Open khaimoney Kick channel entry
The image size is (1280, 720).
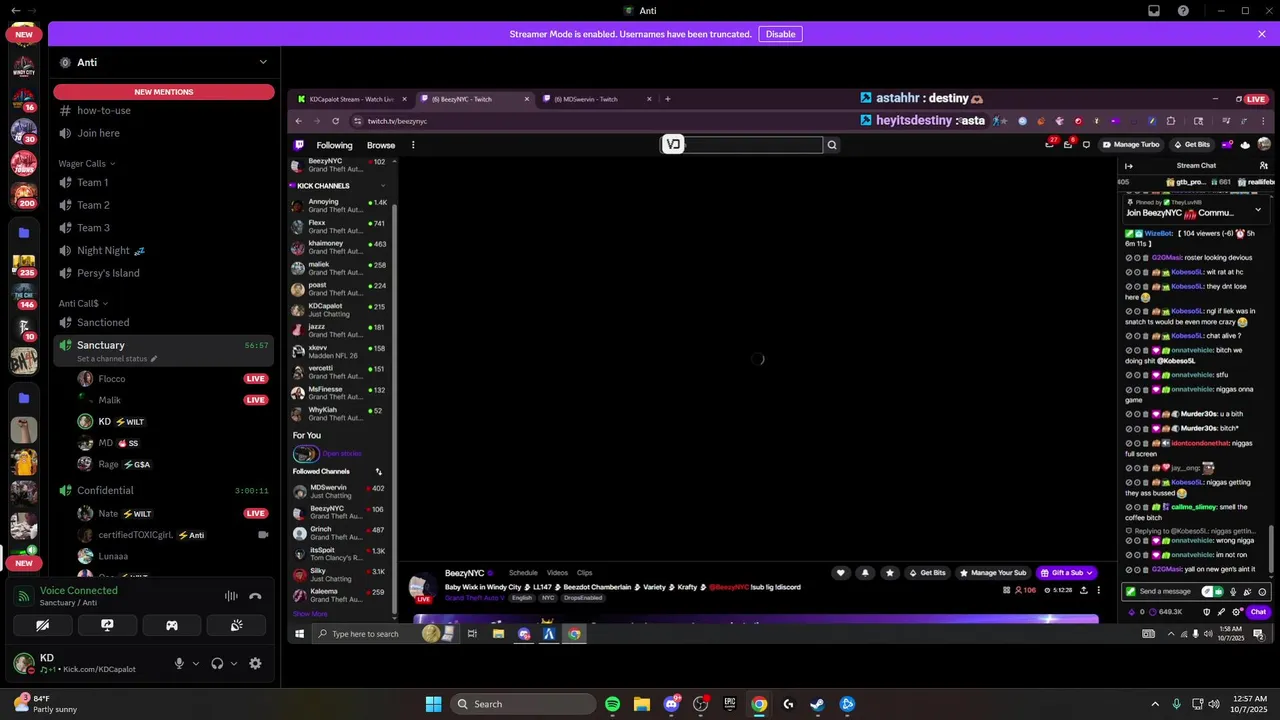coord(340,247)
